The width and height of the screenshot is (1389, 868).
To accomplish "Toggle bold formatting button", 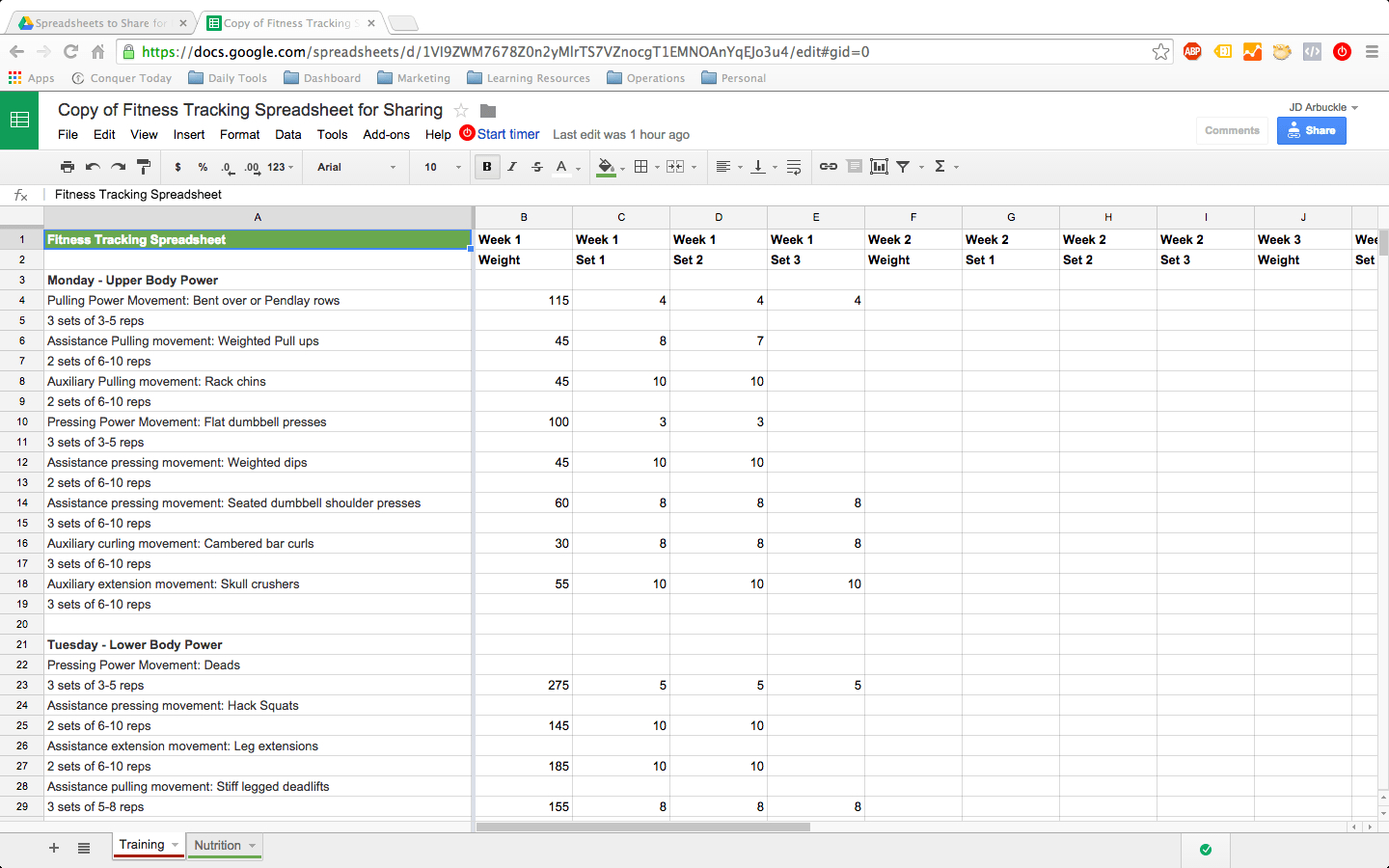I will 487,167.
